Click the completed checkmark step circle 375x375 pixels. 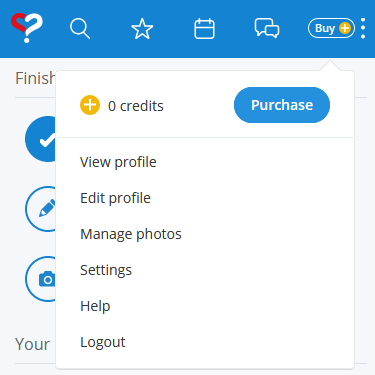tap(40, 139)
